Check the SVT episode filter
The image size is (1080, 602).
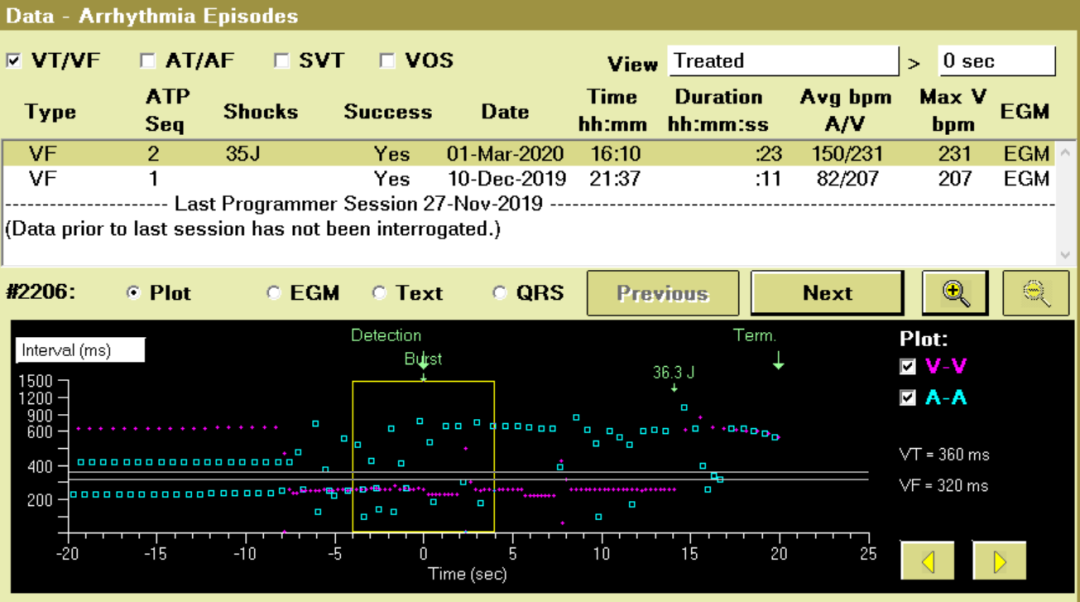(282, 61)
